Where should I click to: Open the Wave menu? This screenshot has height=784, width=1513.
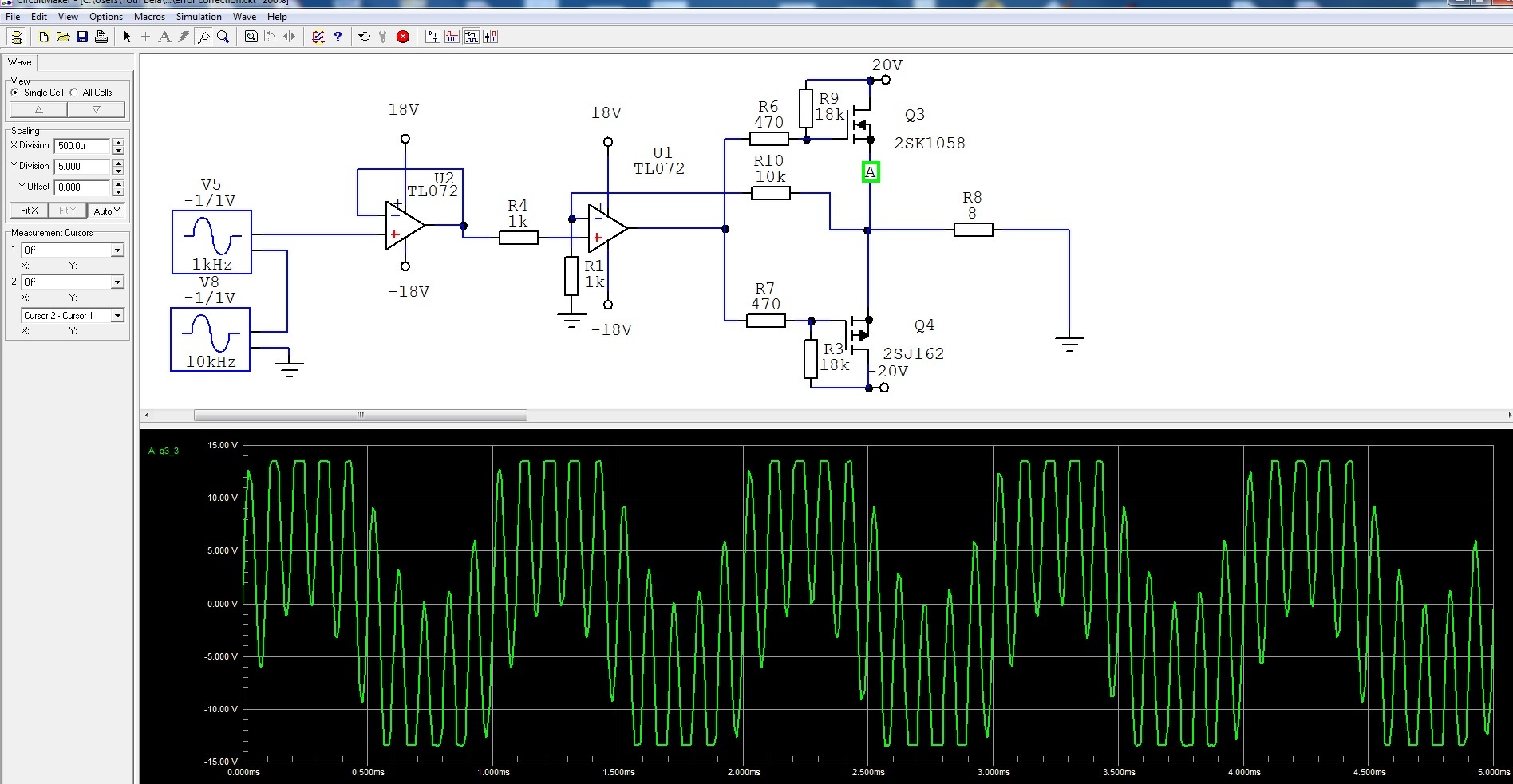click(x=244, y=16)
